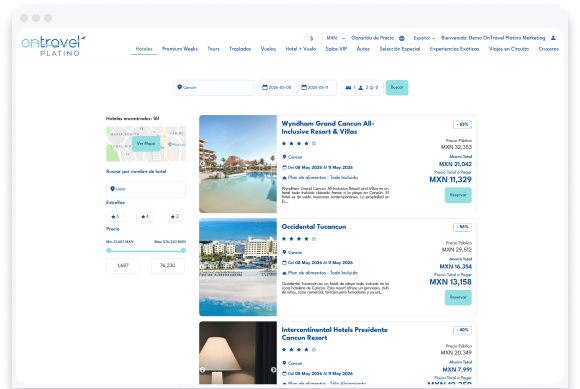This screenshot has width=580, height=389.
Task: Open the Traslados menu item
Action: click(240, 49)
